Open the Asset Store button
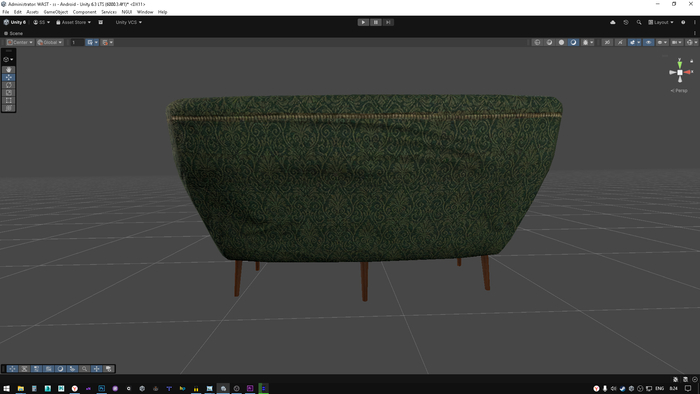Viewport: 700px width, 394px height. [74, 22]
